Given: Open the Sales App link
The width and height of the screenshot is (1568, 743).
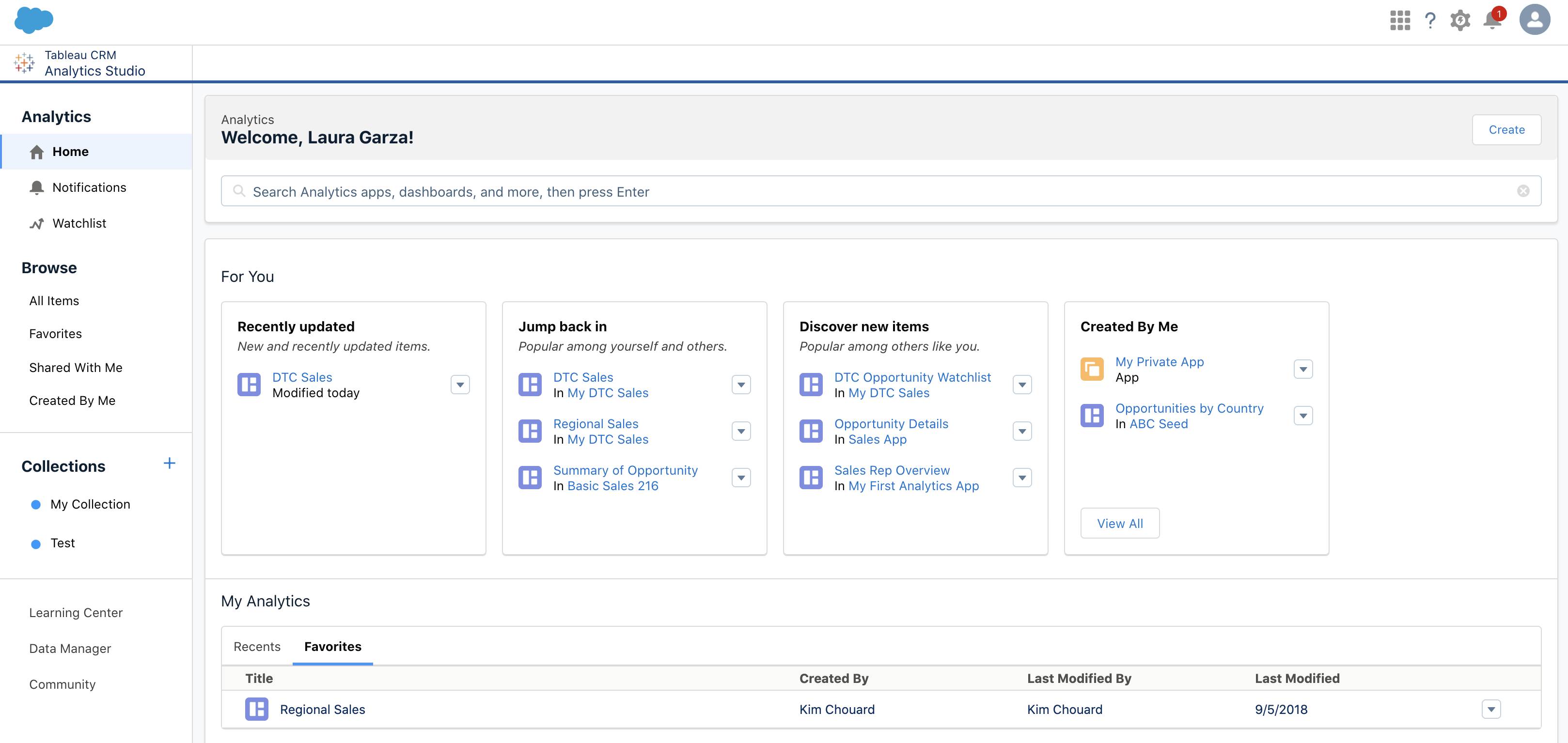Looking at the screenshot, I should click(x=878, y=439).
